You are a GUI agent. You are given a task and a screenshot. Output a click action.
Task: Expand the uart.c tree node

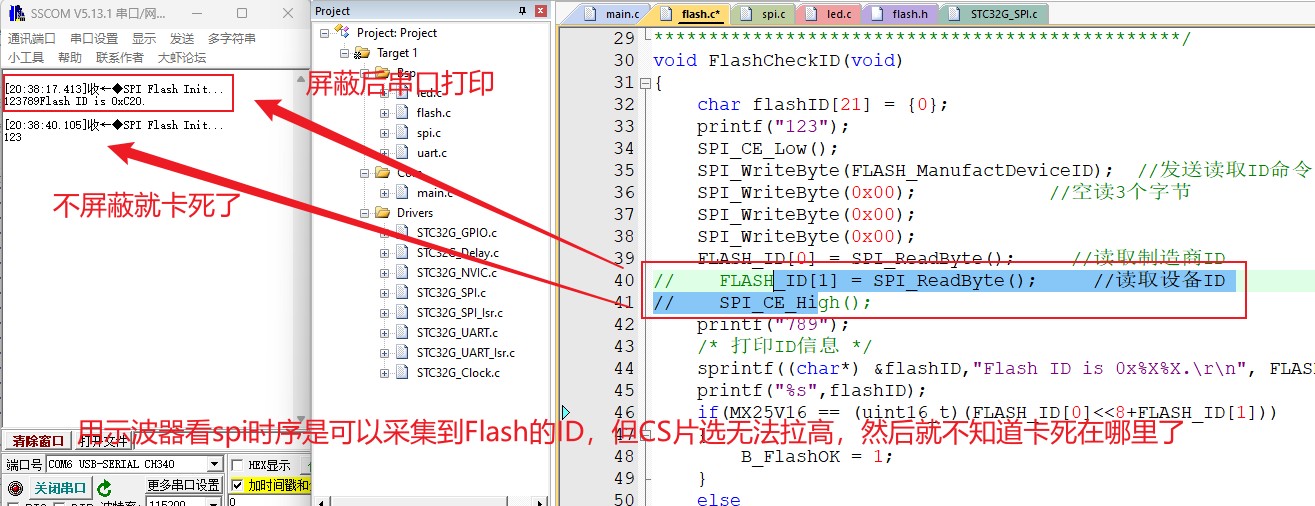click(x=385, y=153)
